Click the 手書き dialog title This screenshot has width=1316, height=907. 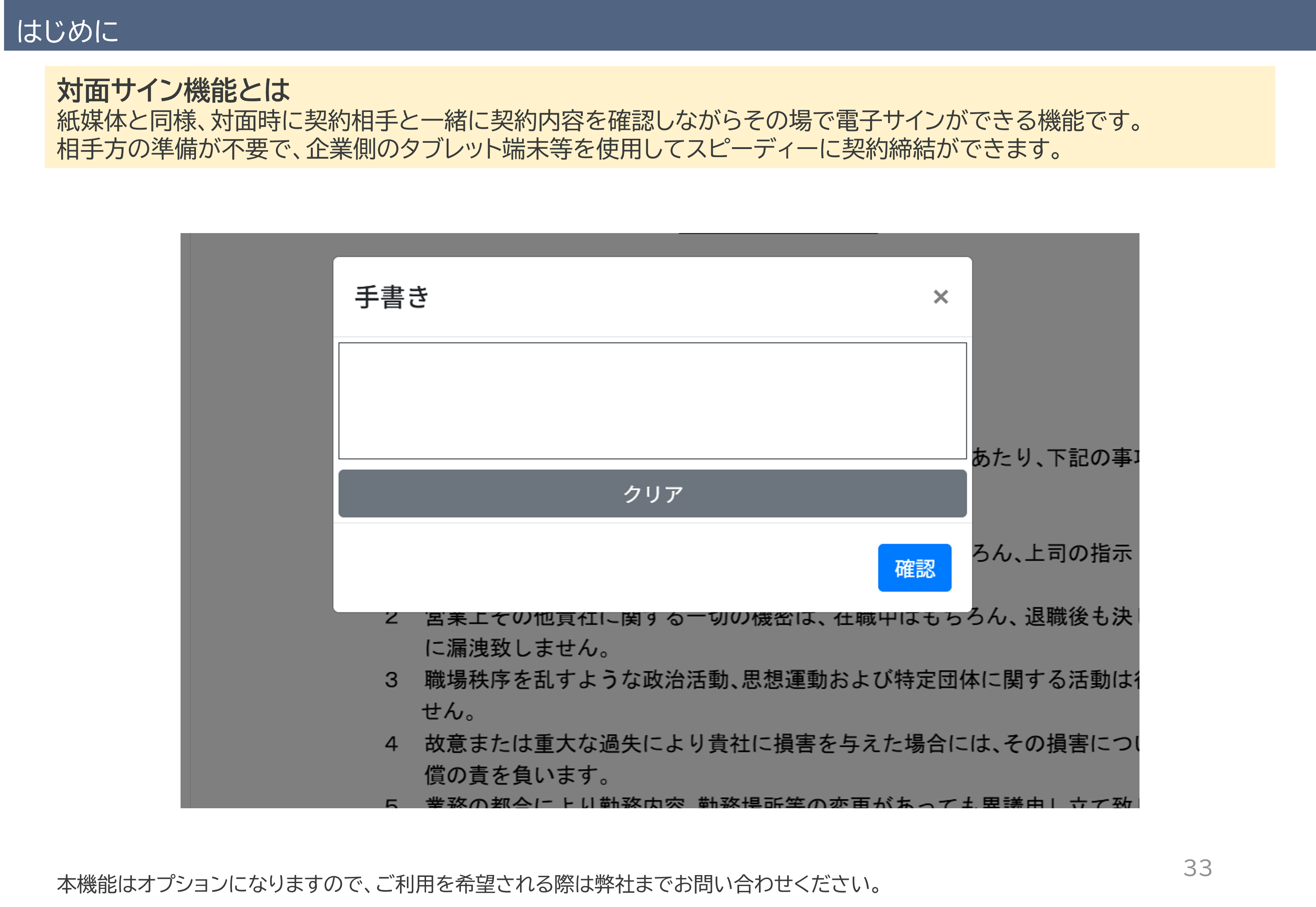click(392, 297)
